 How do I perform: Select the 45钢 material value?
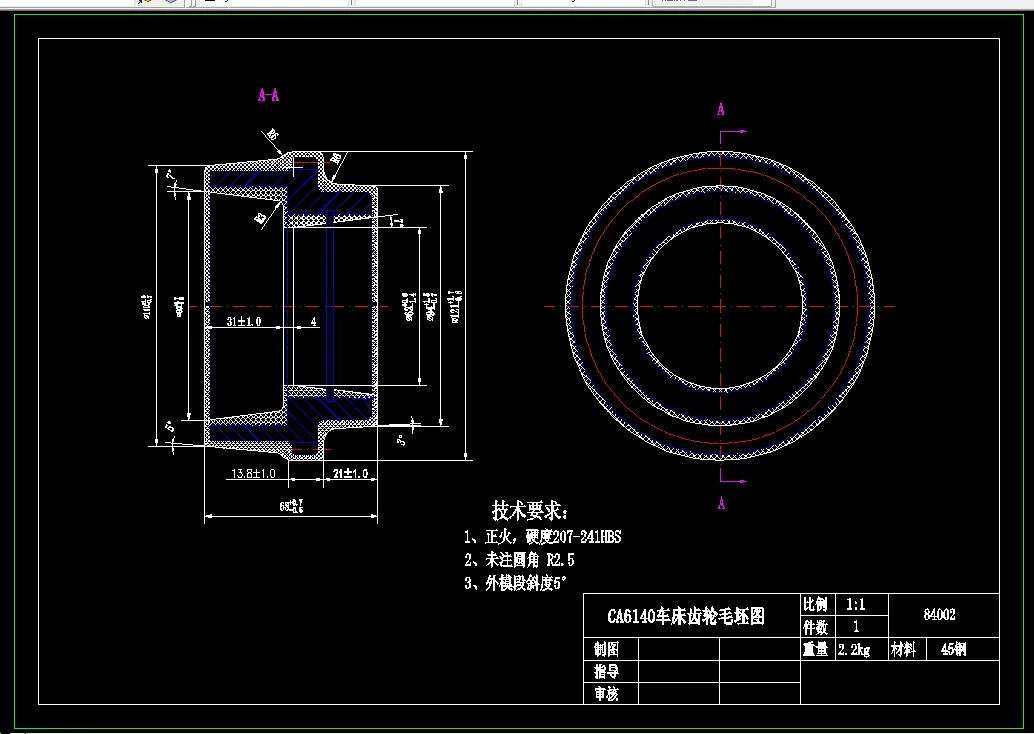pyautogui.click(x=953, y=649)
